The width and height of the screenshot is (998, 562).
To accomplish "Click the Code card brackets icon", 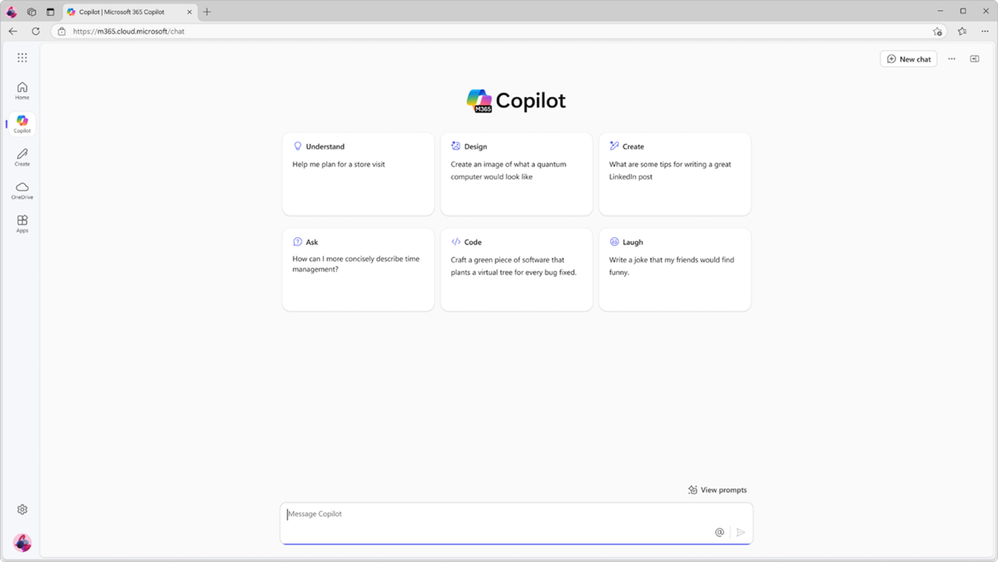I will point(456,242).
